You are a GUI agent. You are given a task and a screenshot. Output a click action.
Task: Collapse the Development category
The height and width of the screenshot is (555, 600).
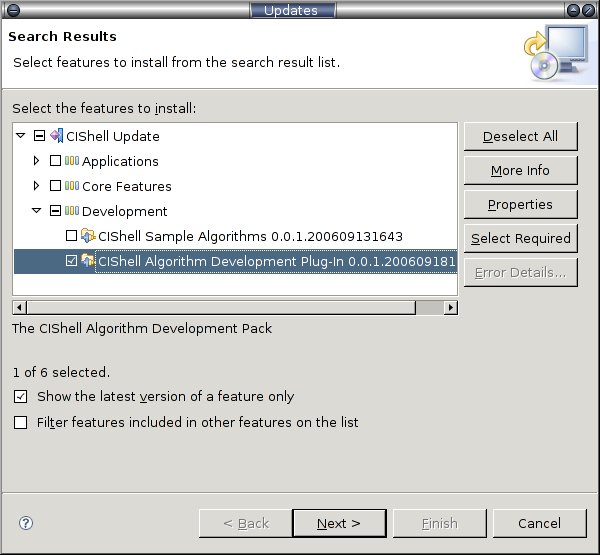(x=36, y=211)
